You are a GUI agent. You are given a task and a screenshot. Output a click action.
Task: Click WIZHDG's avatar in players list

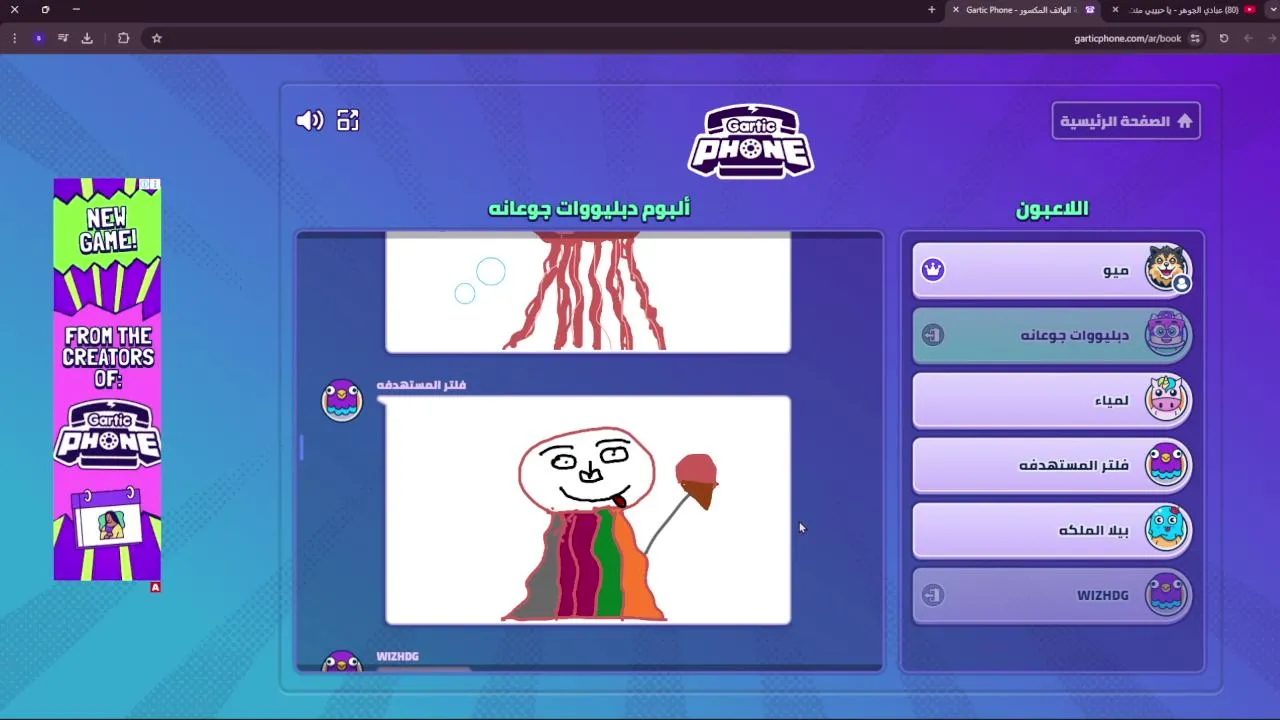pos(1166,594)
